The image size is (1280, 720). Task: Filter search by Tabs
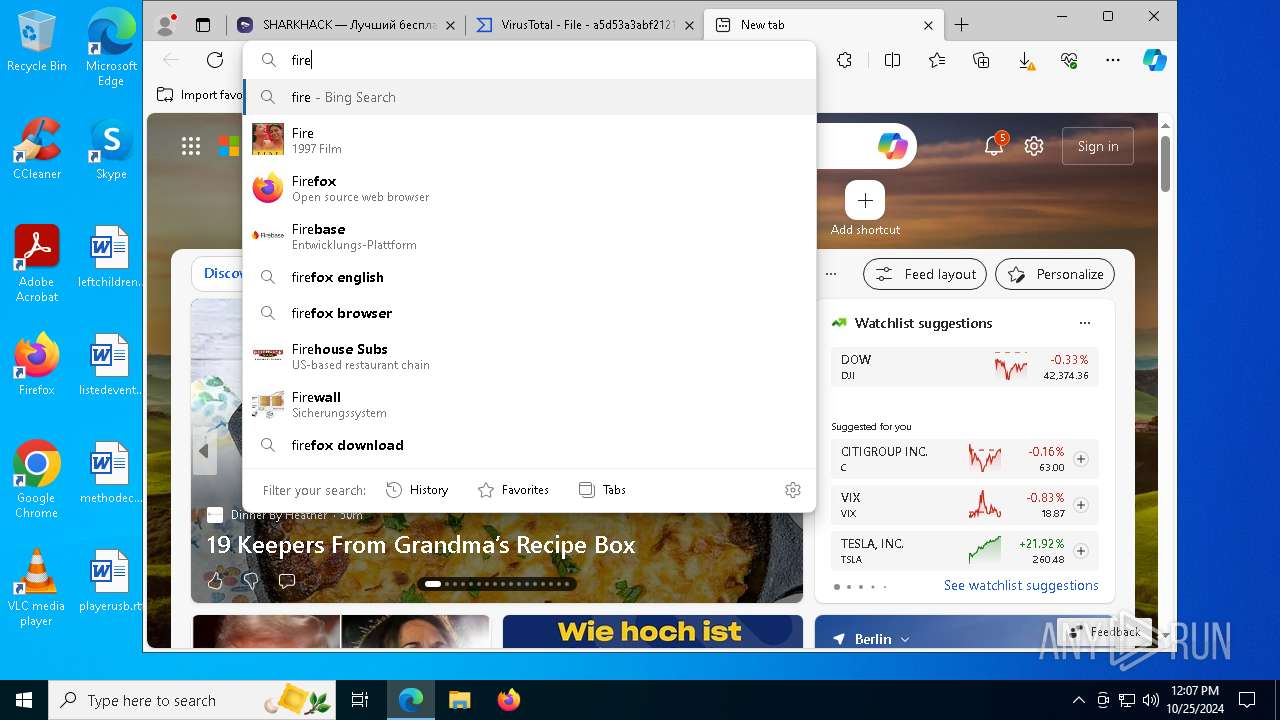click(x=602, y=490)
